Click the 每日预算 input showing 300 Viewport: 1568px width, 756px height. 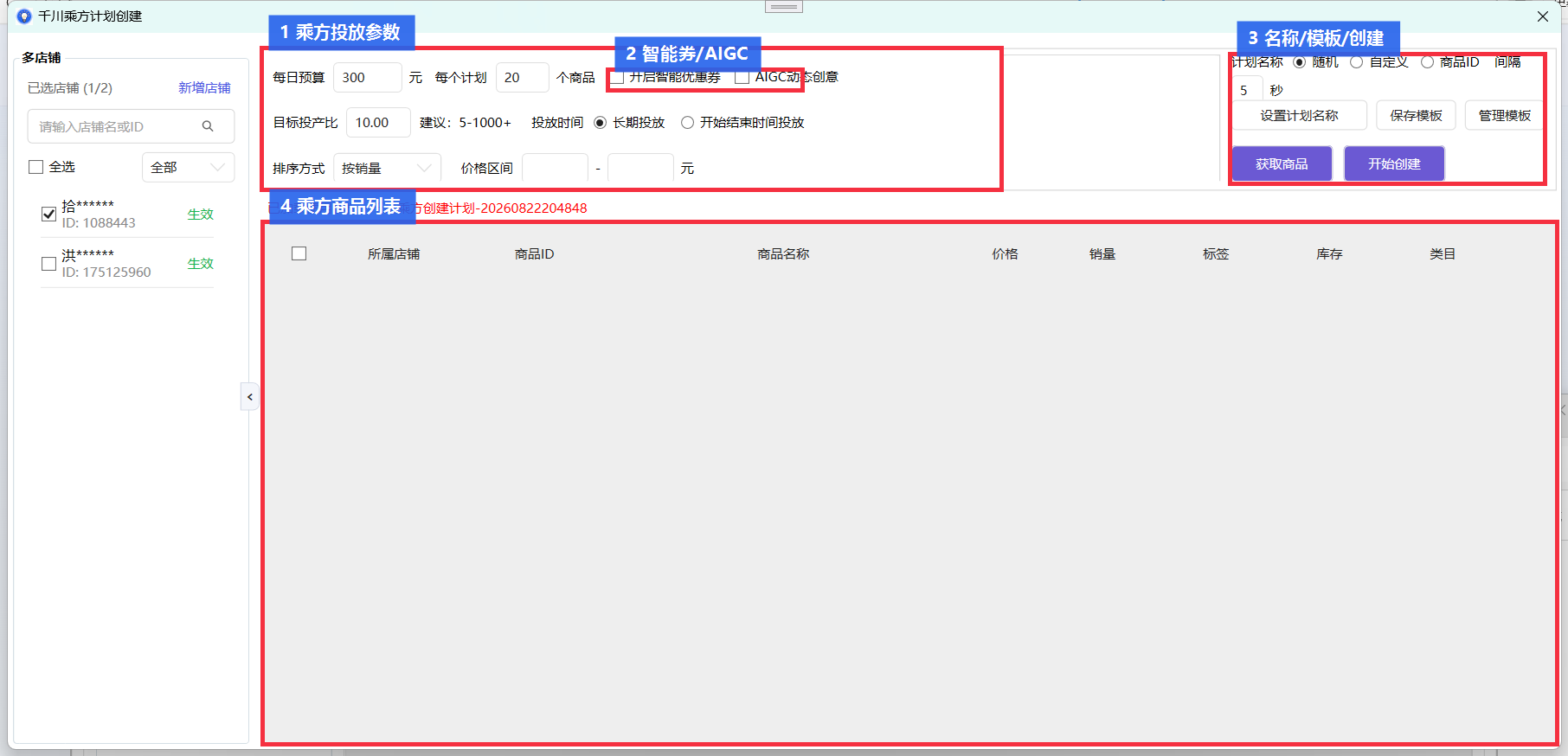[367, 77]
